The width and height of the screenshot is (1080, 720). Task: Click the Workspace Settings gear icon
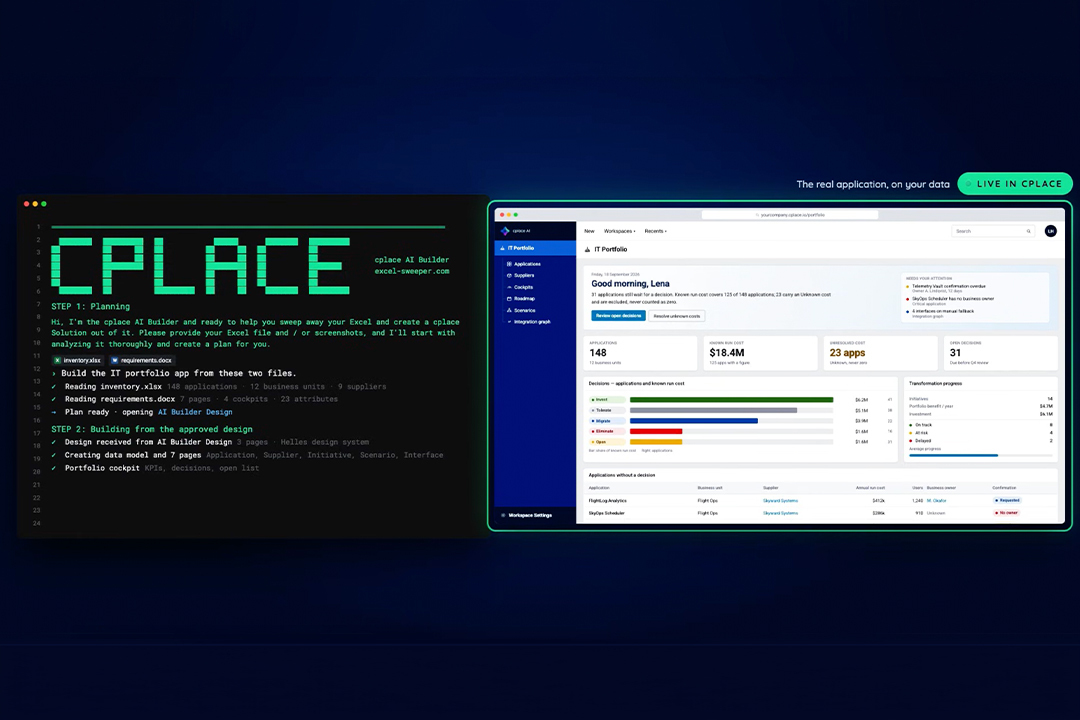coord(503,515)
